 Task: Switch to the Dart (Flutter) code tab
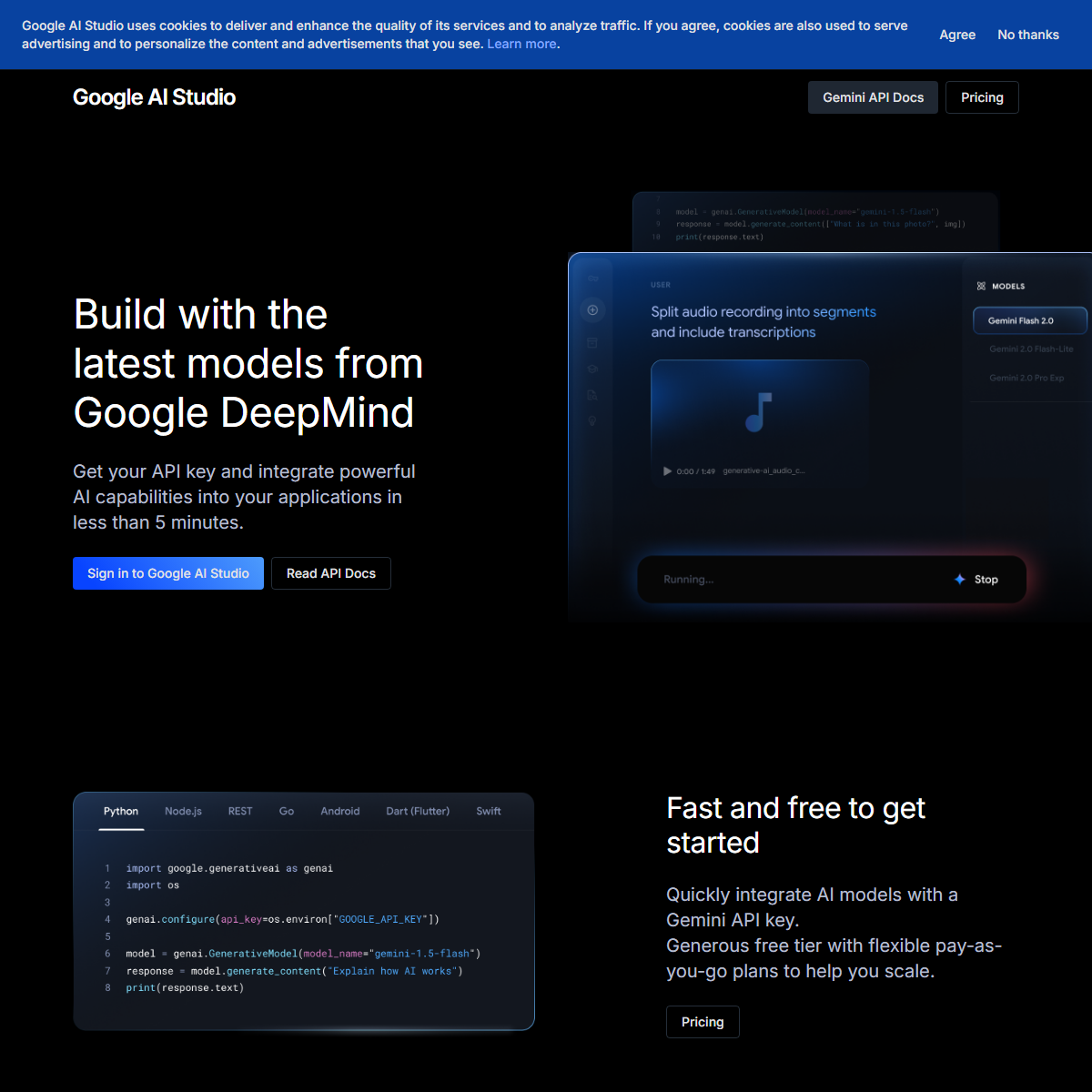pyautogui.click(x=418, y=811)
